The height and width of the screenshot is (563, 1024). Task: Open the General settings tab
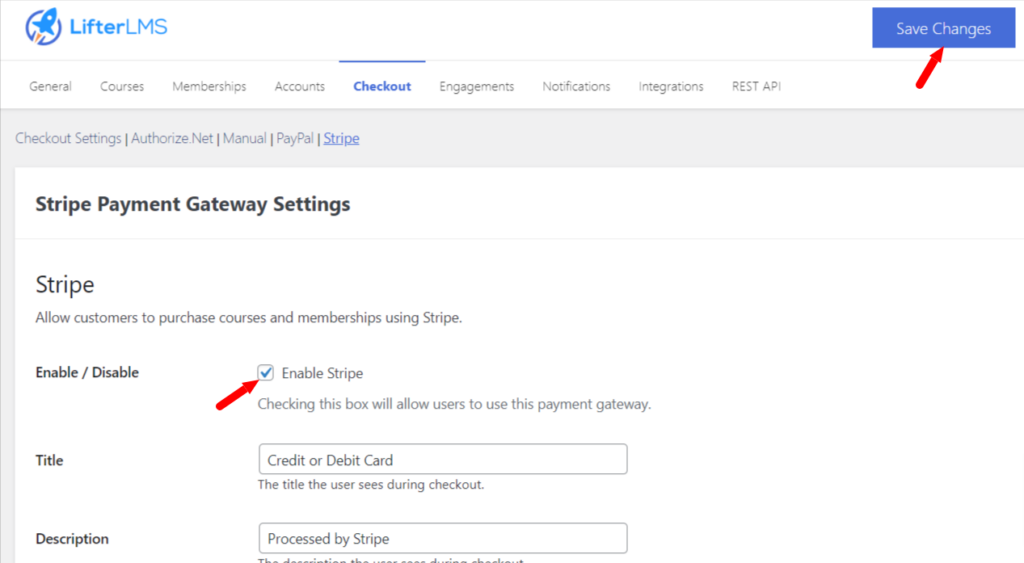(50, 86)
